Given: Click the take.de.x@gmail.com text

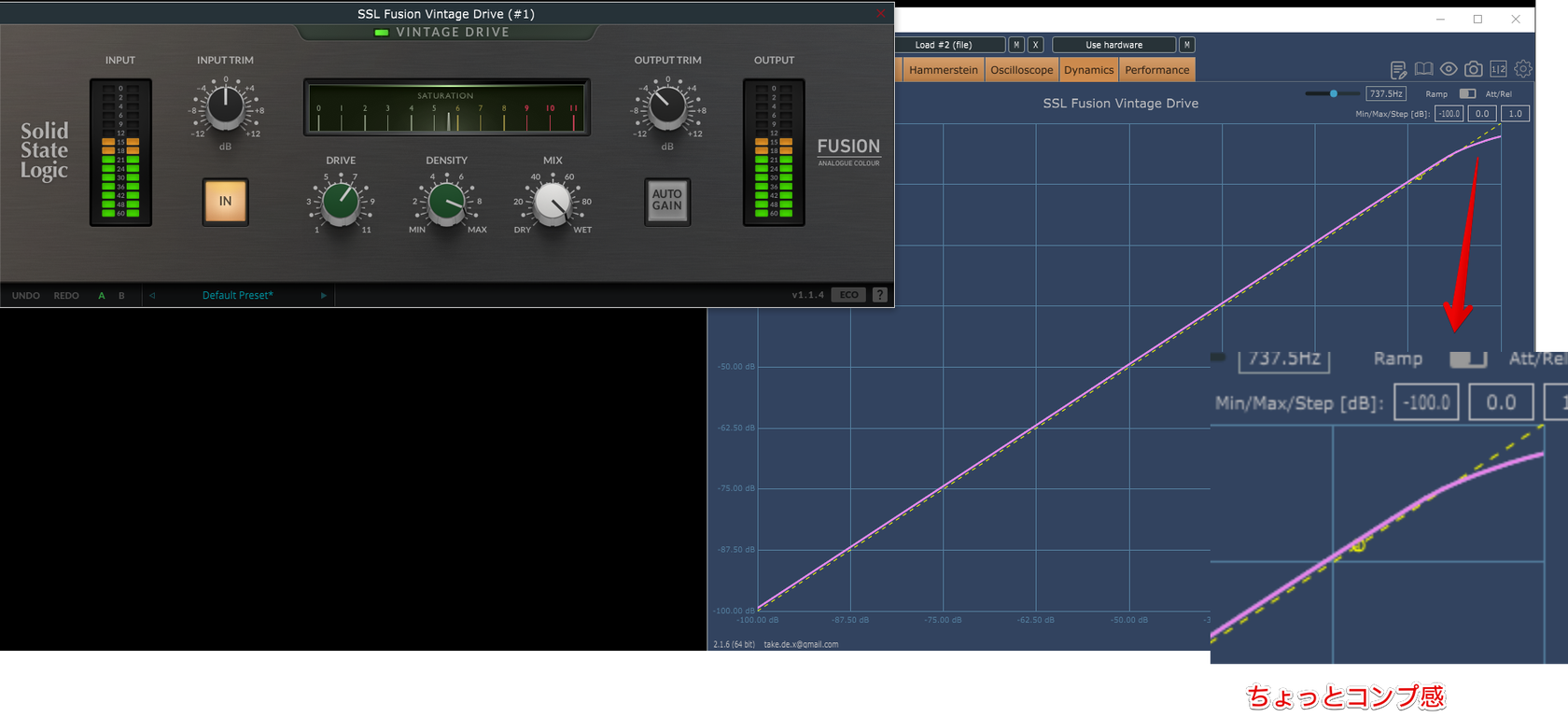Looking at the screenshot, I should [x=801, y=644].
